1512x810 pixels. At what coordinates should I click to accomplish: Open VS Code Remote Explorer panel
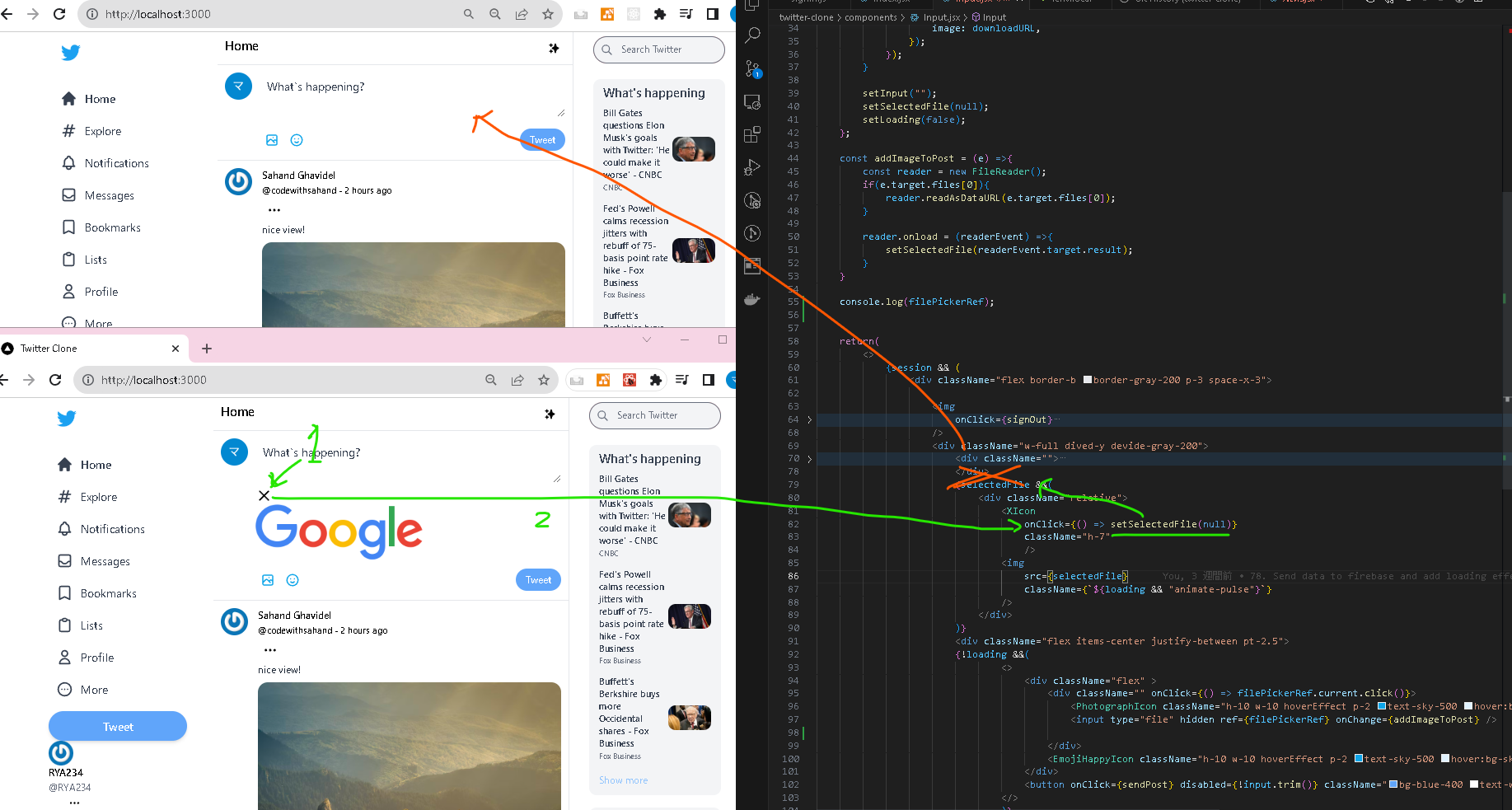(x=752, y=101)
